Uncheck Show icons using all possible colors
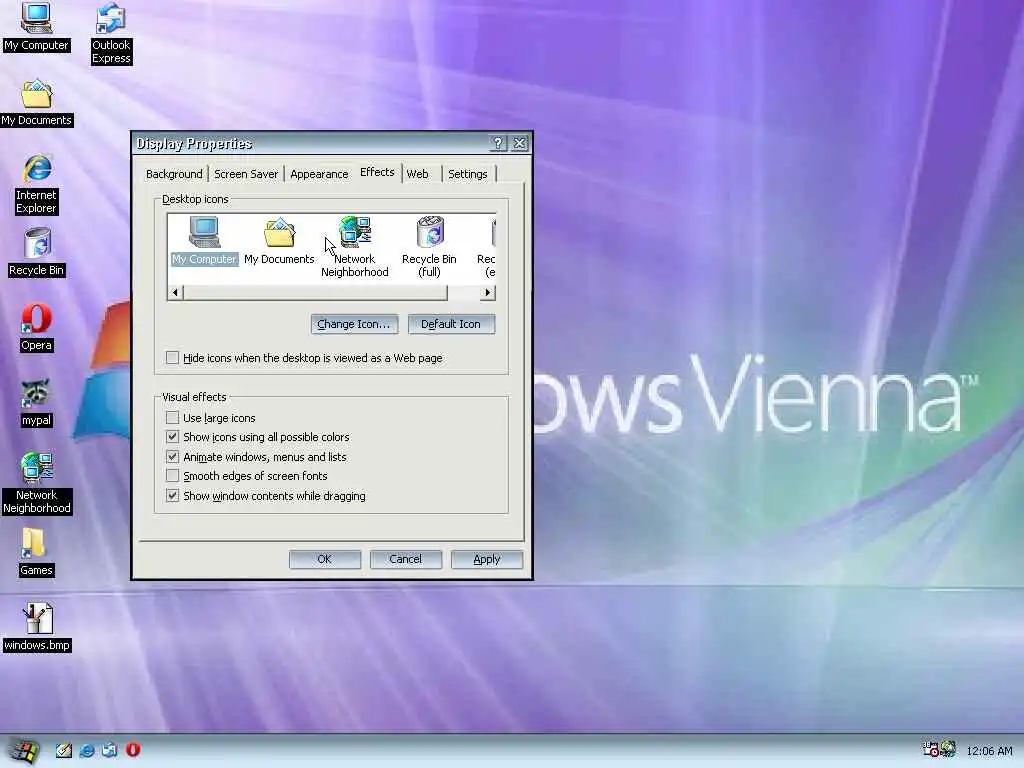The width and height of the screenshot is (1024, 768). click(x=172, y=437)
